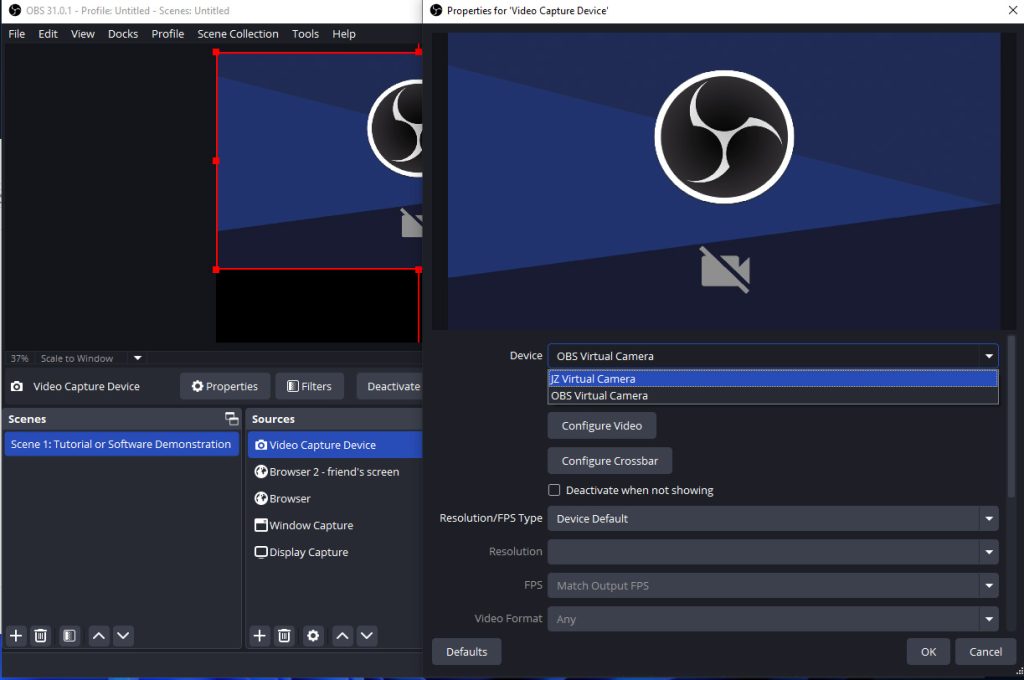
Task: Choose OBS Virtual Camera list option
Action: pos(773,396)
